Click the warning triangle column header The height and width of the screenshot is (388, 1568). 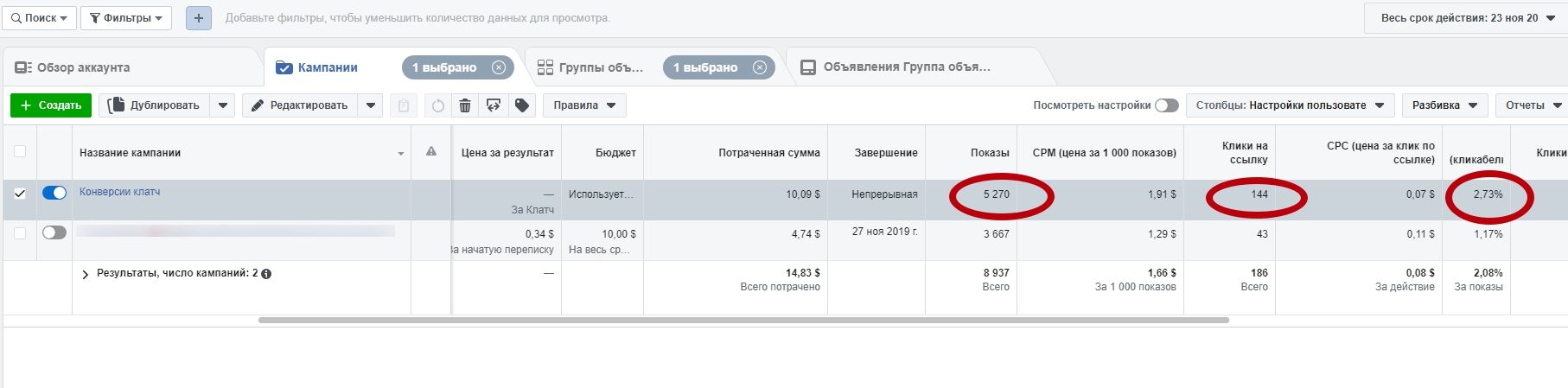pos(431,152)
